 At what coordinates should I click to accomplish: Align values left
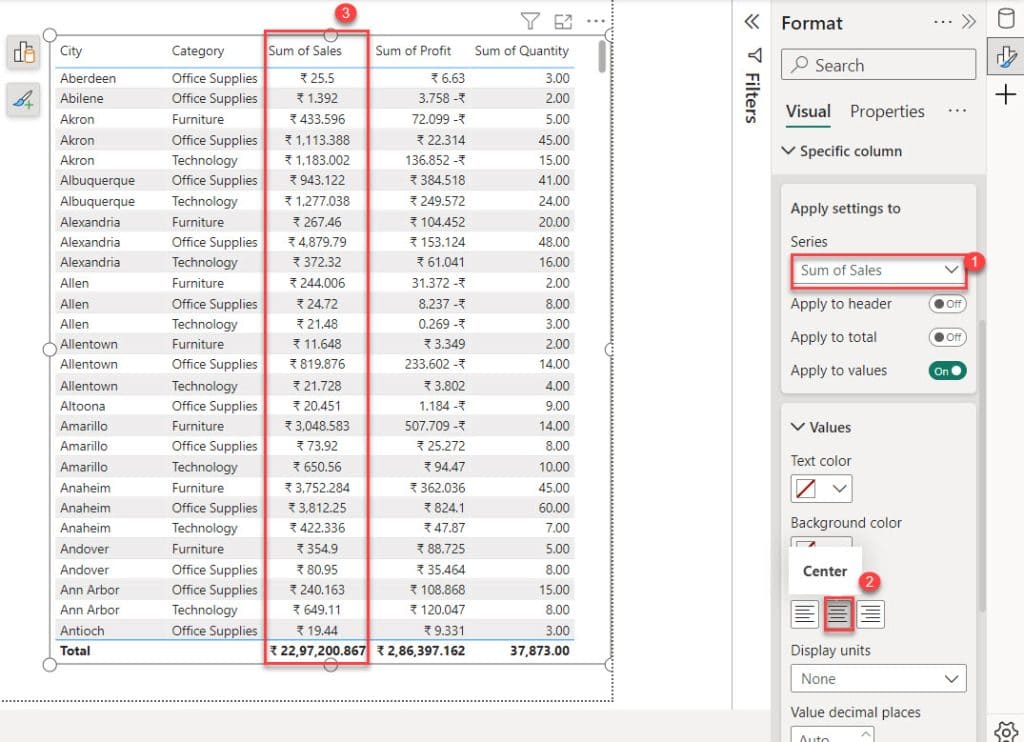click(805, 614)
